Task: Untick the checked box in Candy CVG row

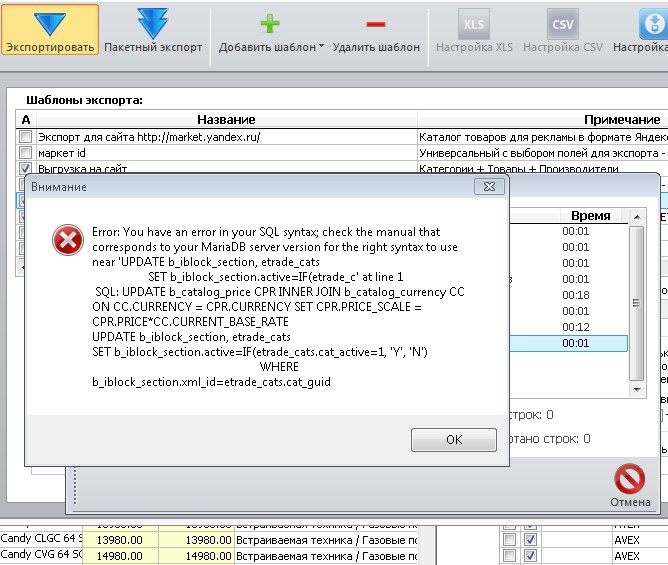Action: pos(530,556)
